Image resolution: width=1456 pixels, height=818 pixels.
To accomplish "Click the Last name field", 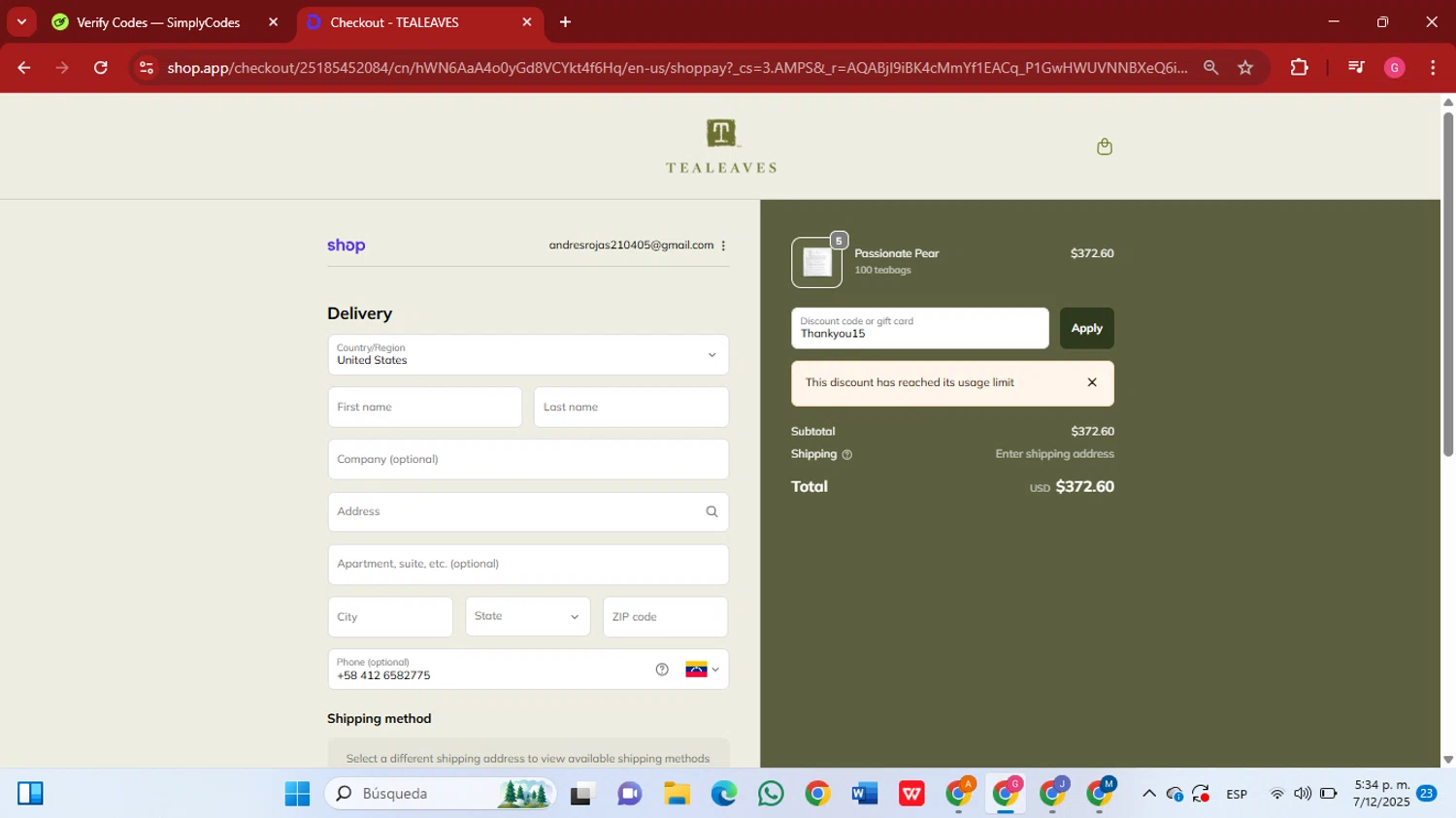I will coord(631,408).
